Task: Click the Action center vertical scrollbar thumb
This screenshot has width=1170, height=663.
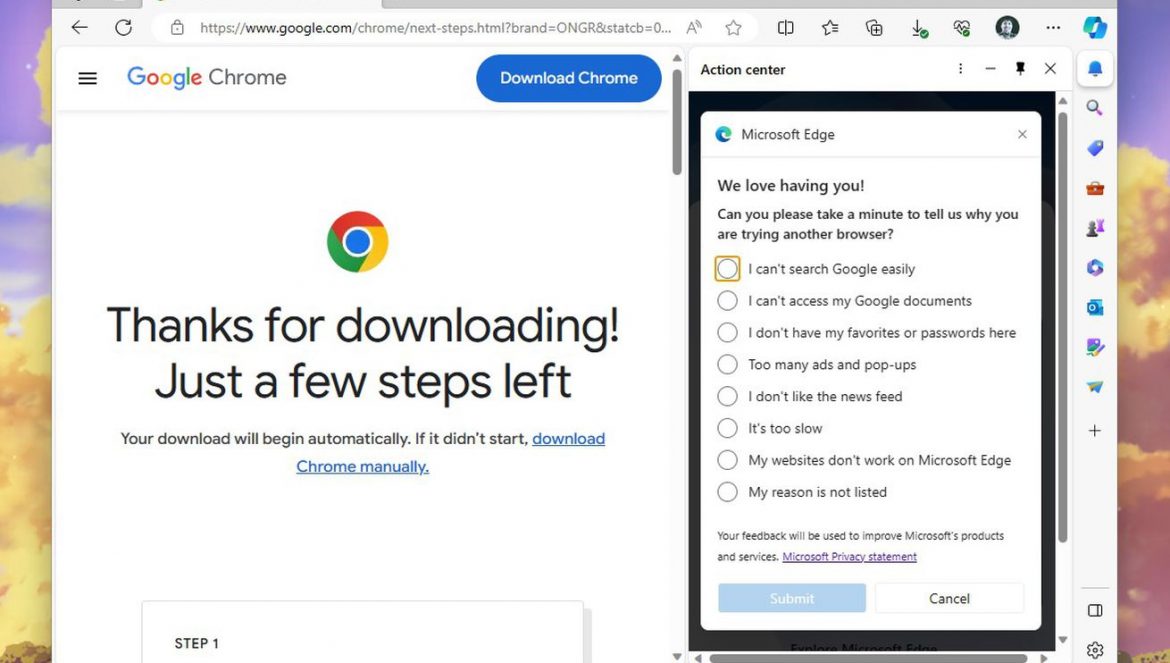Action: click(x=1063, y=327)
